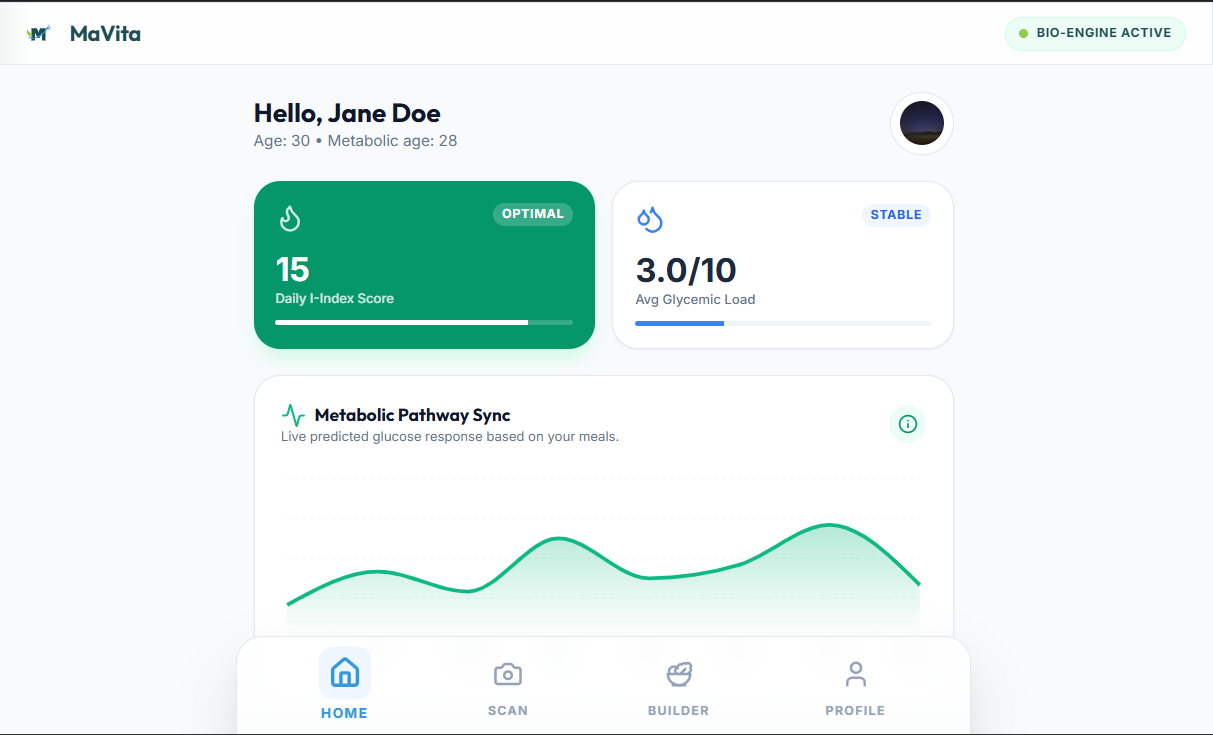Click the Glycemic Load progress bar

[783, 323]
